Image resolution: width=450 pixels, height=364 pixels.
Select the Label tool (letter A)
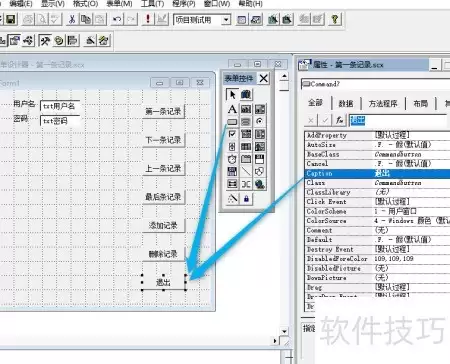(232, 109)
